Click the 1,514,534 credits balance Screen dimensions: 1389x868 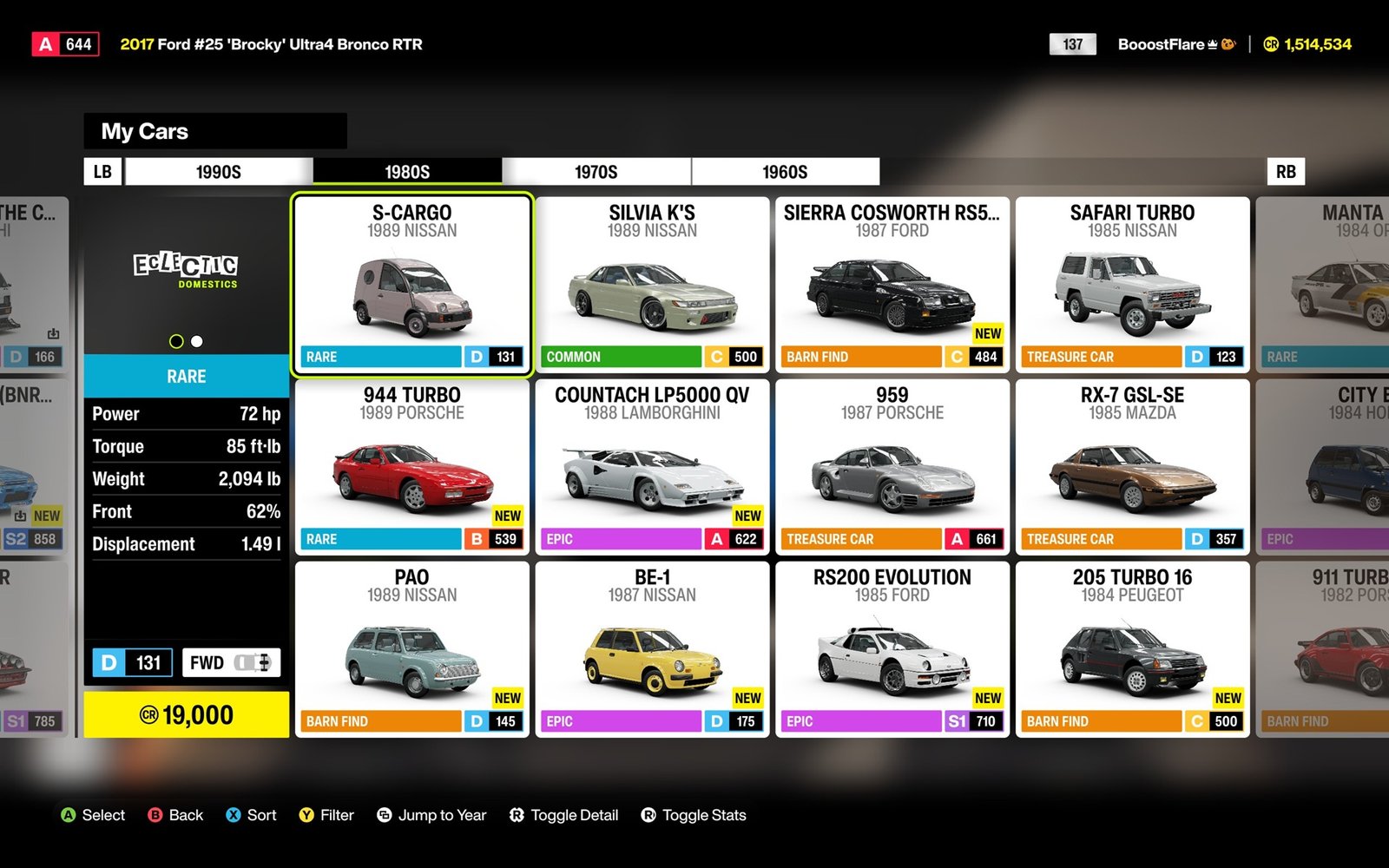point(1318,44)
